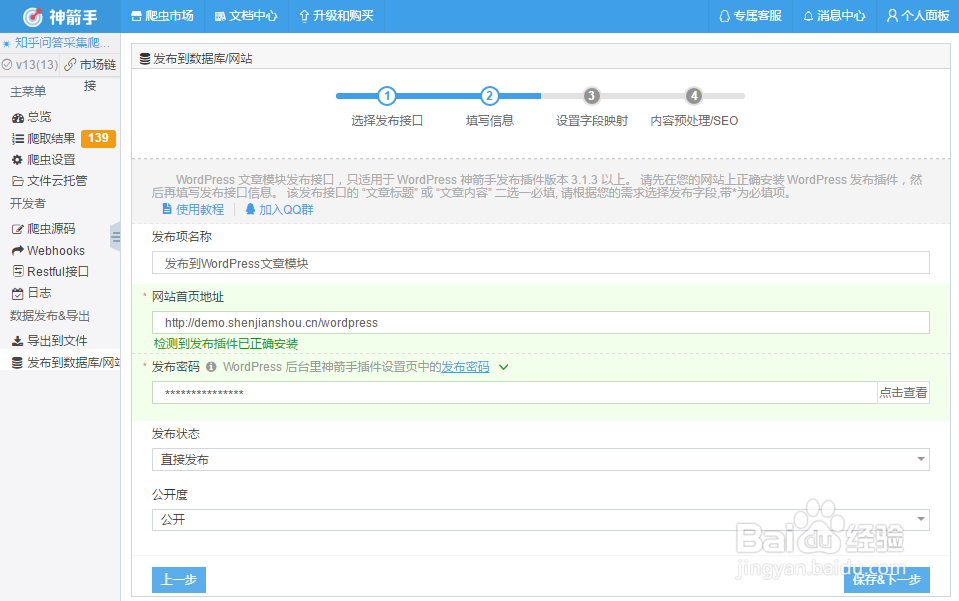The height and width of the screenshot is (601, 959).
Task: Open 爬虫市场 in top navigation
Action: pos(163,16)
